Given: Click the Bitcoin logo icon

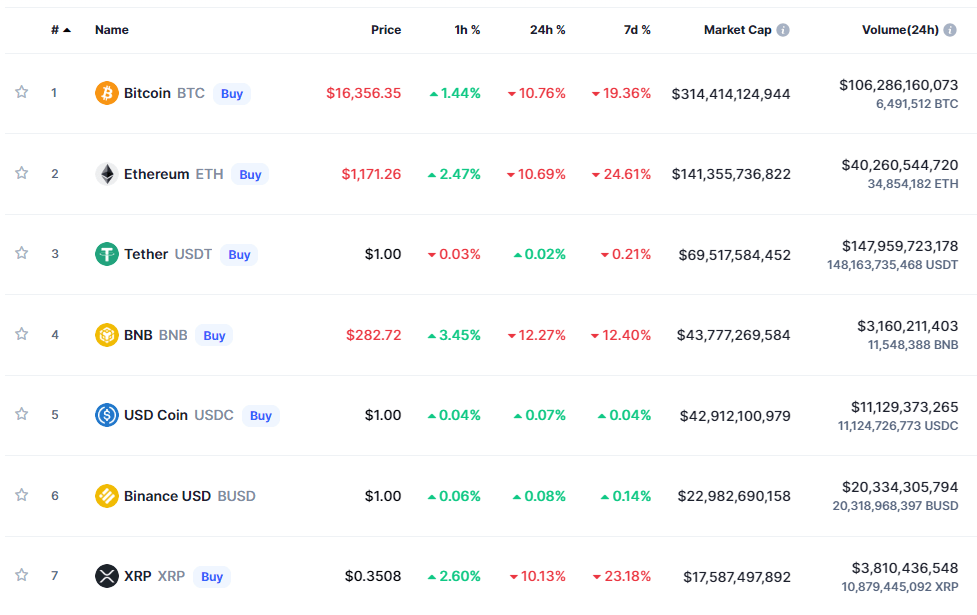Looking at the screenshot, I should pos(106,93).
